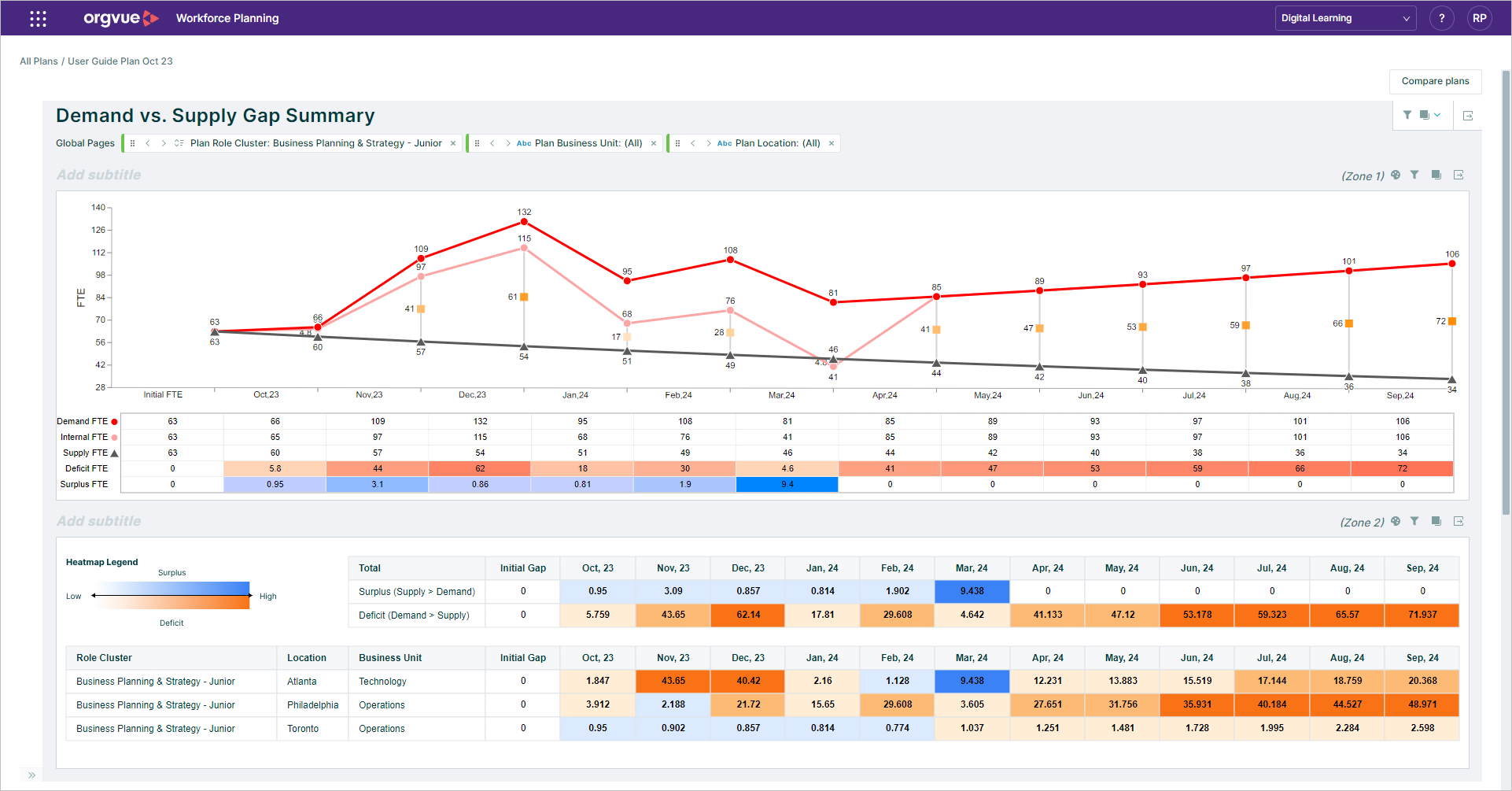Select the cards view icon in Zone 2
The image size is (1512, 791).
(x=1436, y=521)
